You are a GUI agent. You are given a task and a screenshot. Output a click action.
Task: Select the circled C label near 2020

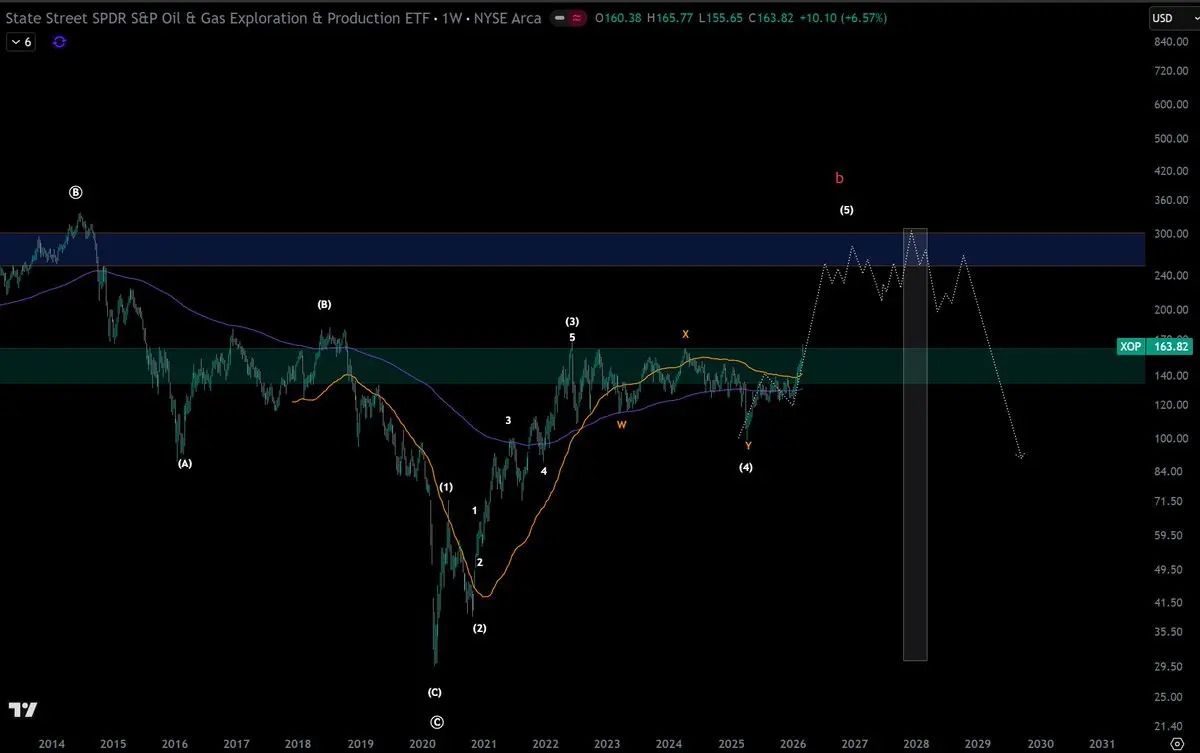click(x=436, y=722)
